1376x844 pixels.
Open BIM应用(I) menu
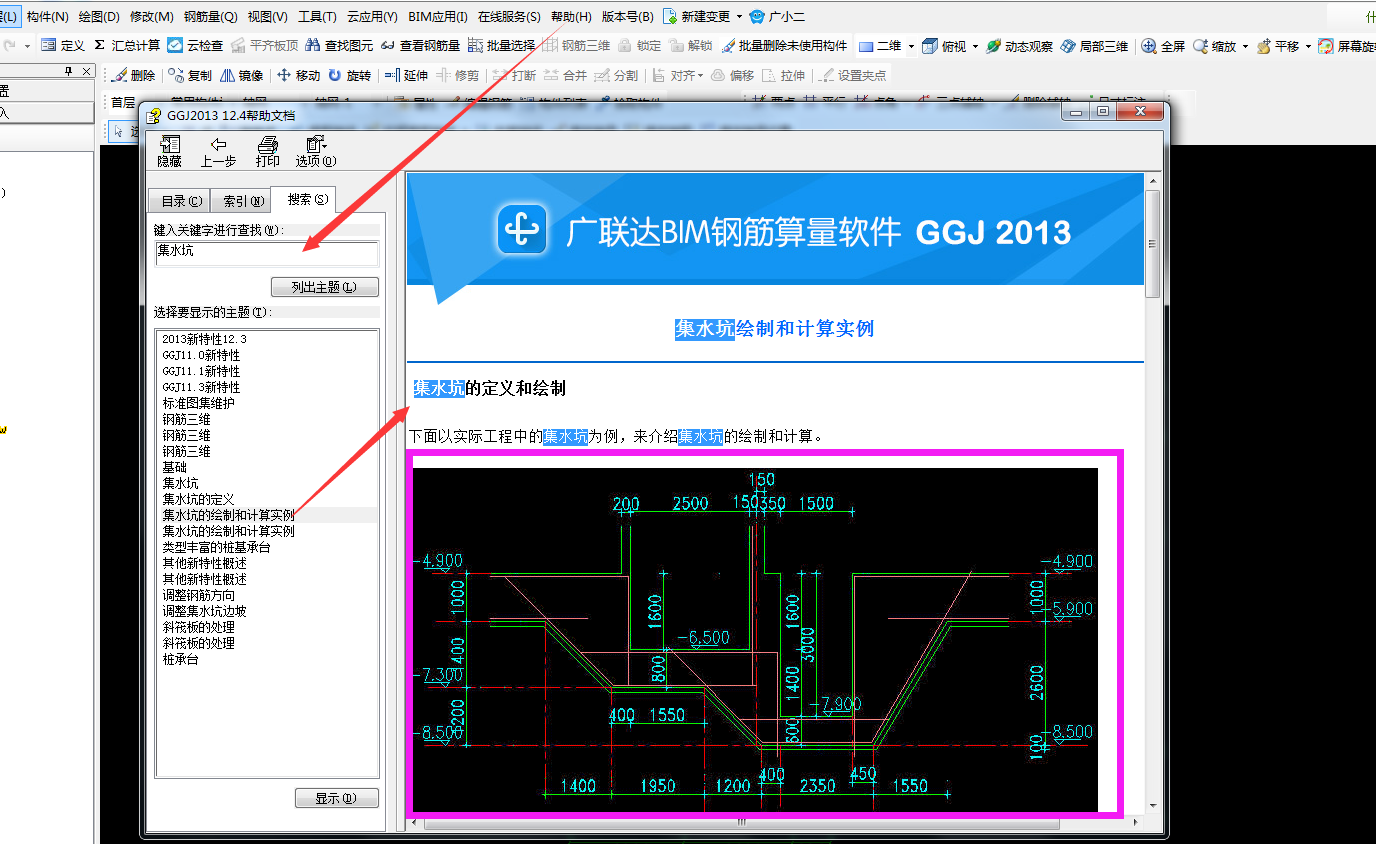tap(438, 17)
